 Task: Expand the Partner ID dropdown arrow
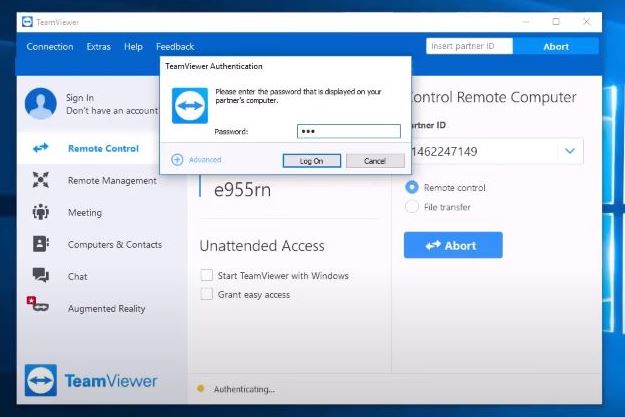(570, 151)
